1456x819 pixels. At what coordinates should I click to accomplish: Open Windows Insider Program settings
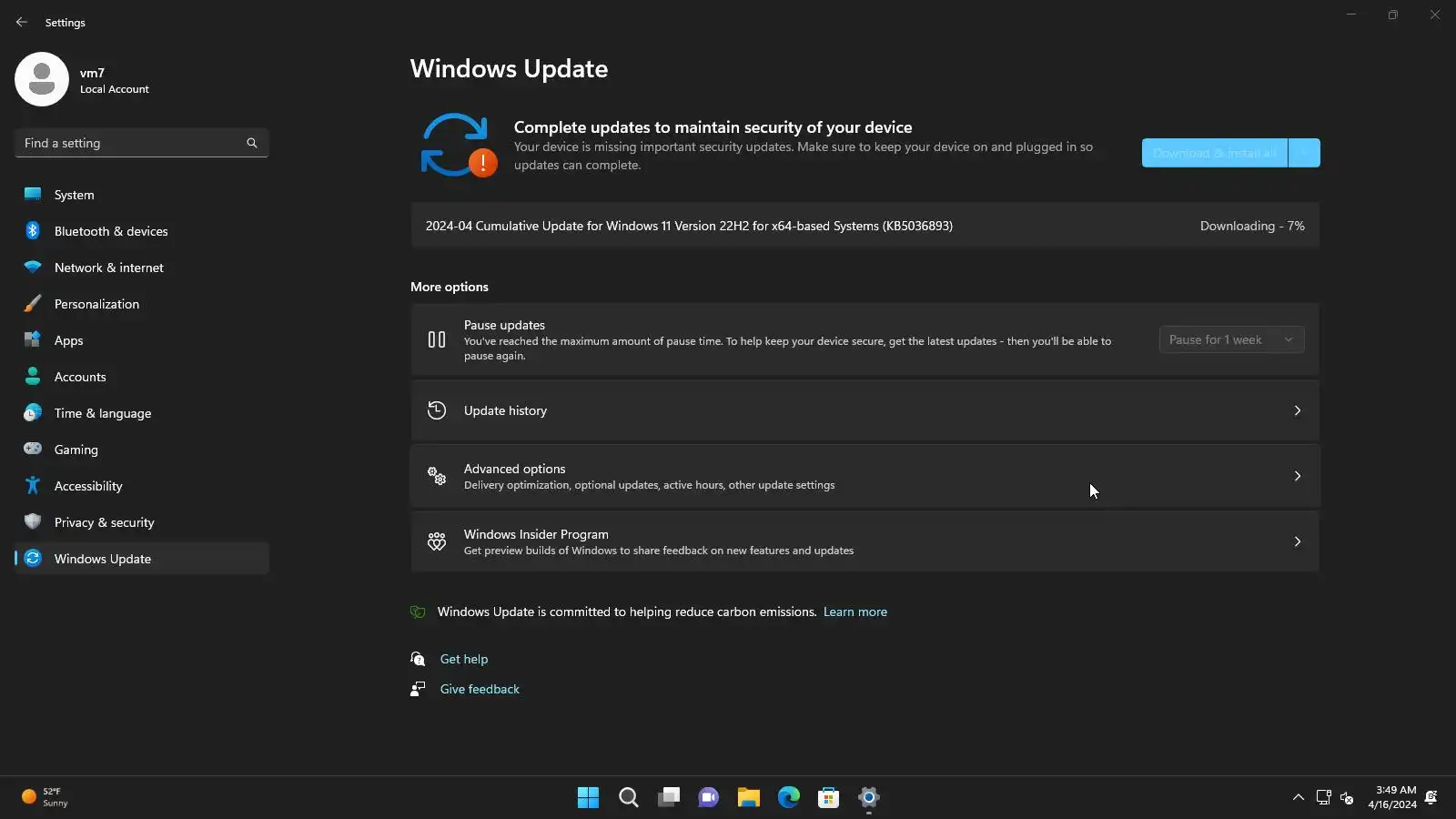click(x=864, y=541)
